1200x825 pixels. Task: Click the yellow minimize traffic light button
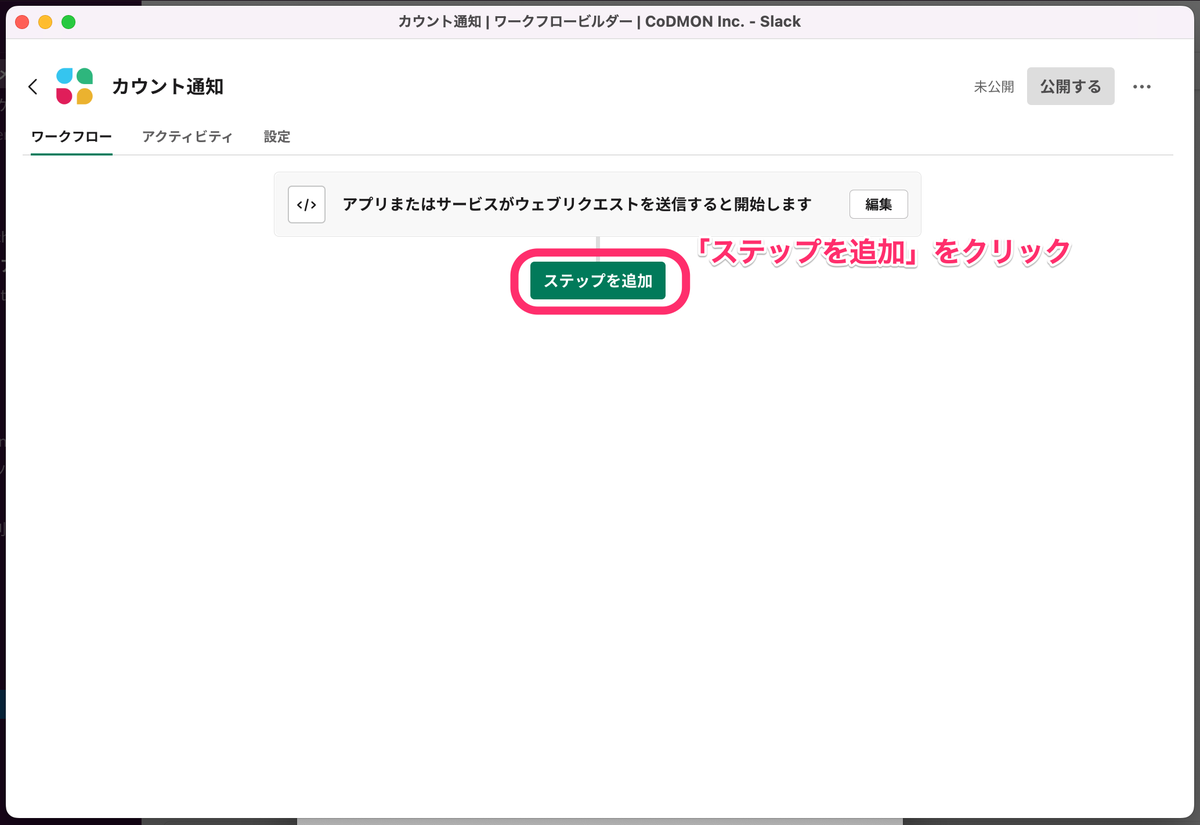coord(44,20)
